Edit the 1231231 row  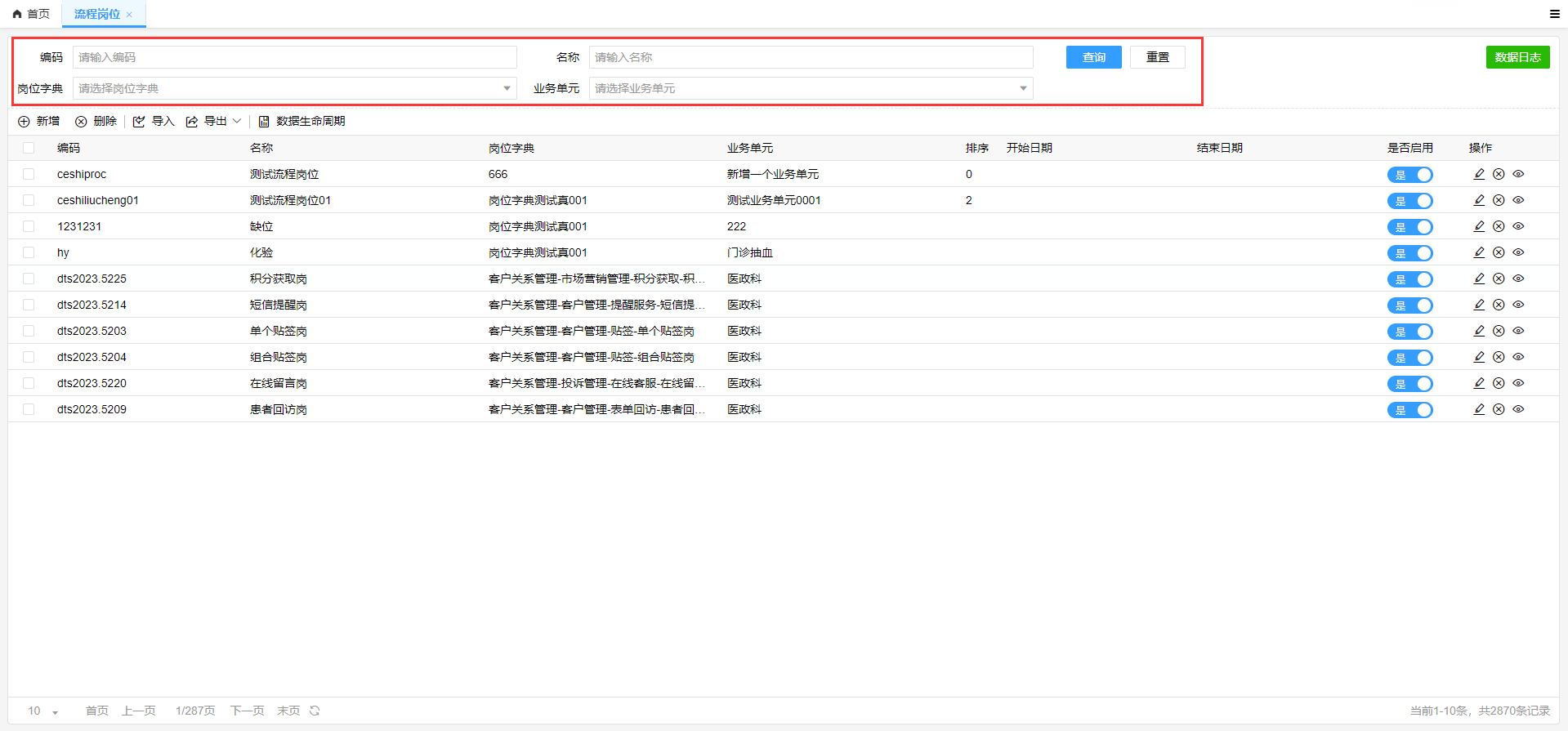tap(1479, 226)
